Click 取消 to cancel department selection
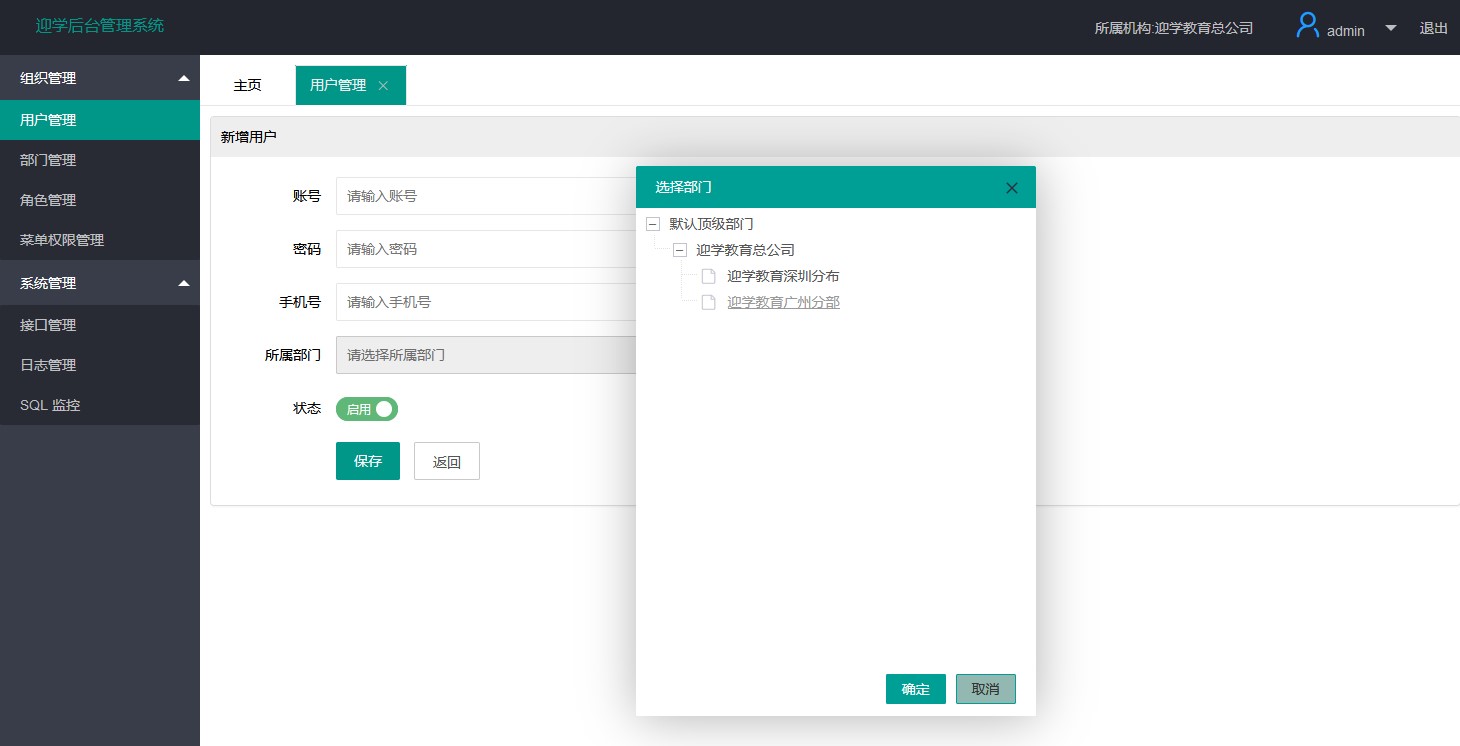This screenshot has height=746, width=1460. (985, 689)
